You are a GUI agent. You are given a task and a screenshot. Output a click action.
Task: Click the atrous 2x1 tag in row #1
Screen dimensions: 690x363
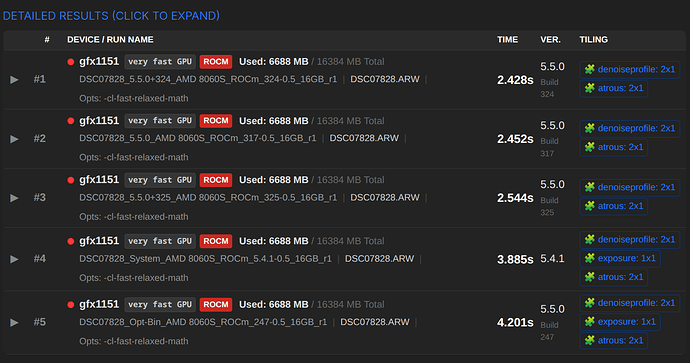tap(614, 88)
